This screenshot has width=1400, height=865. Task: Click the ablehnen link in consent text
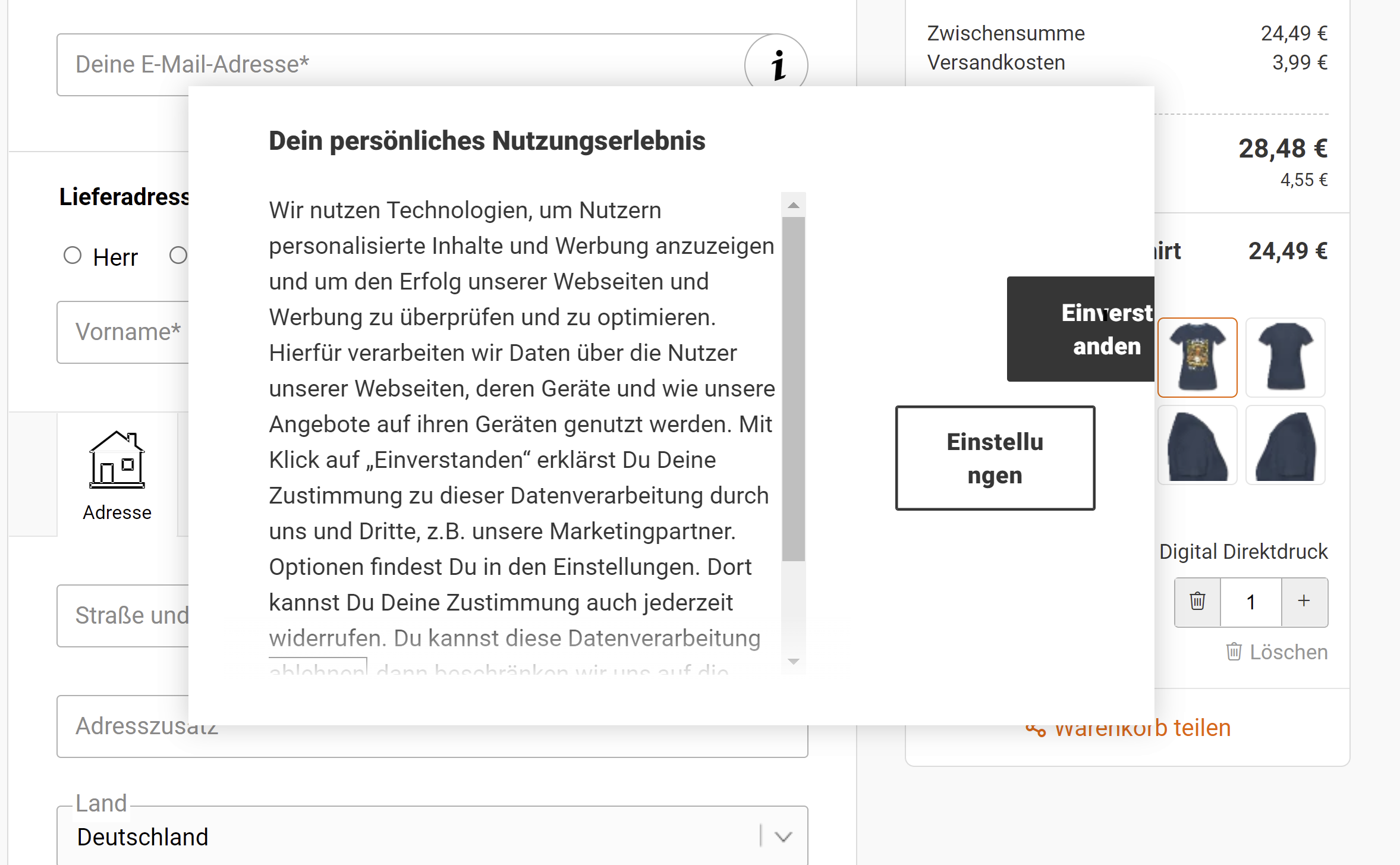tap(317, 668)
